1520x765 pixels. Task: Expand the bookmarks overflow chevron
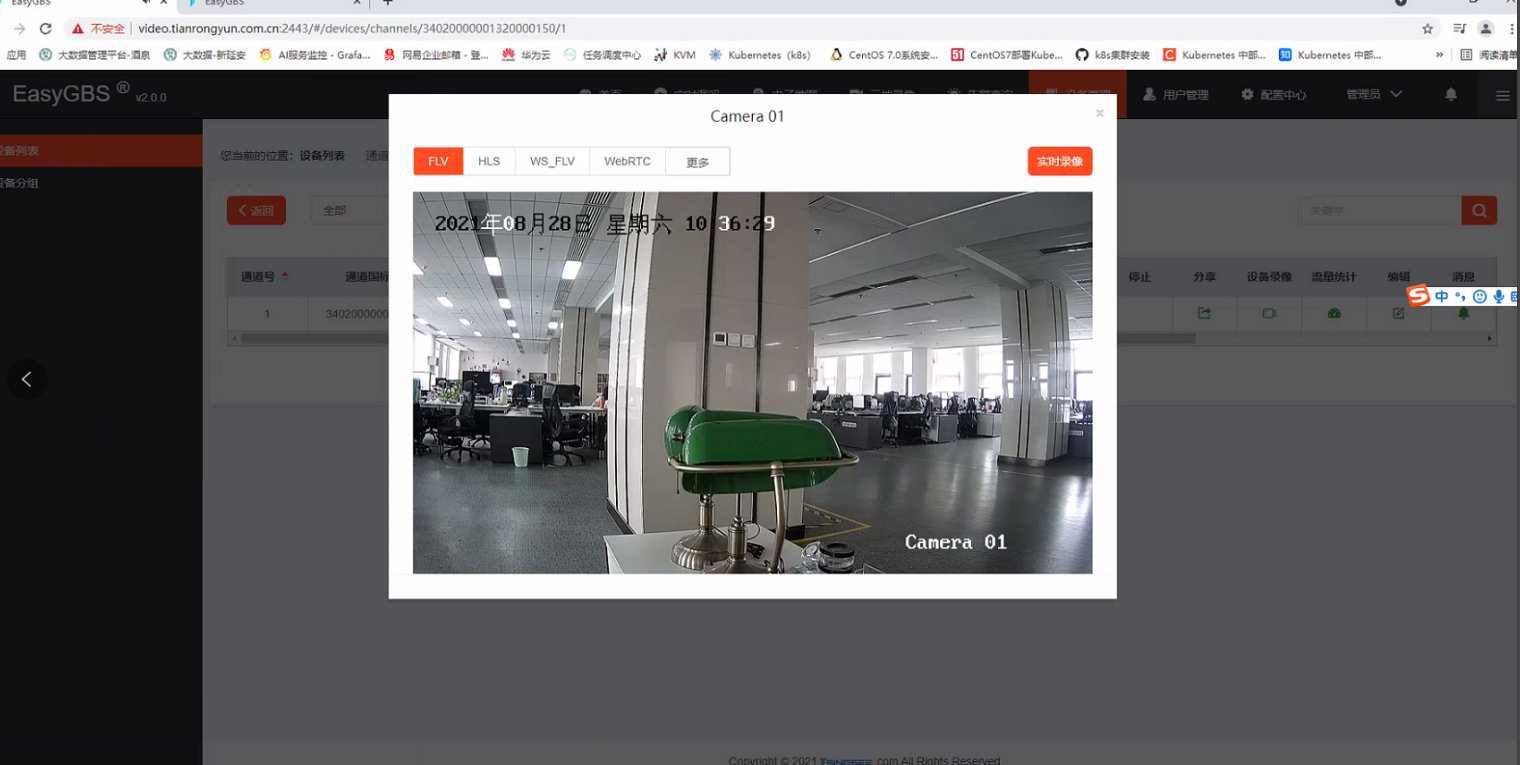[x=1440, y=55]
